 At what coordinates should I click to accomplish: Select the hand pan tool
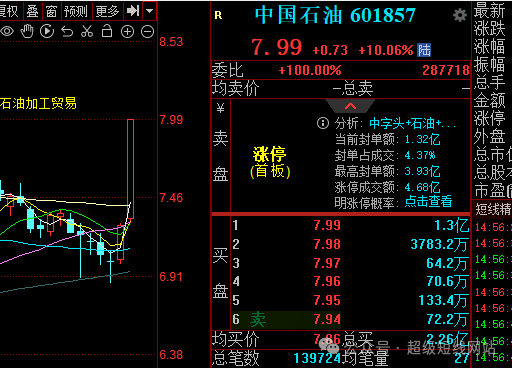pyautogui.click(x=27, y=31)
